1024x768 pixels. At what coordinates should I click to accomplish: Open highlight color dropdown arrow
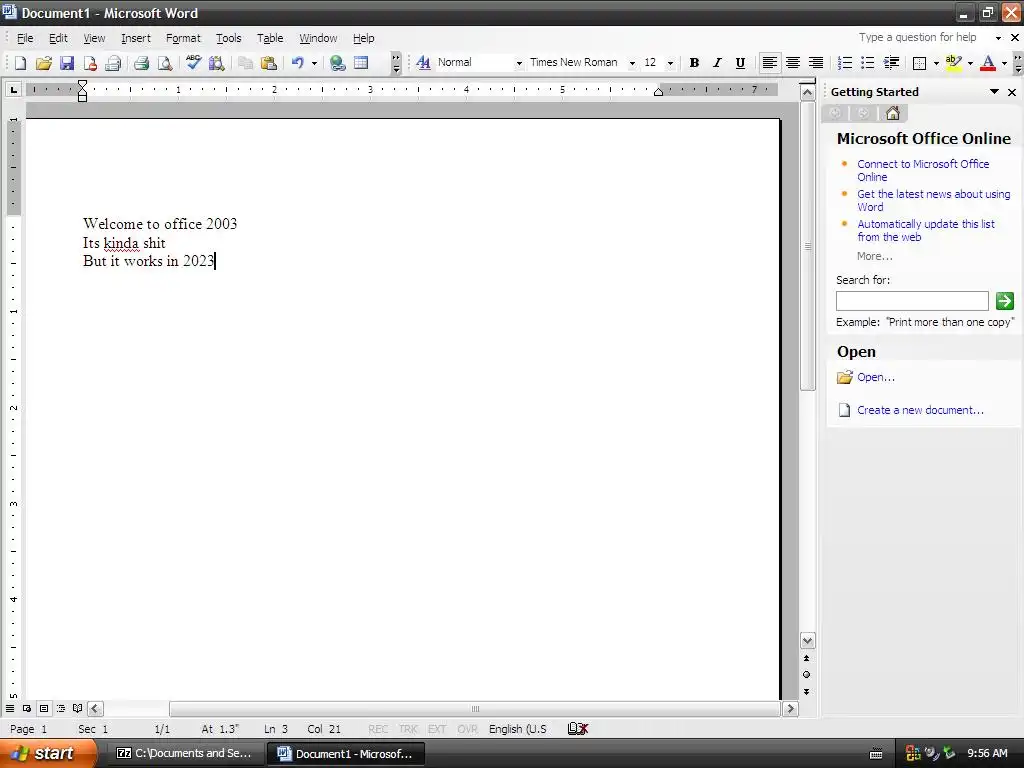[x=970, y=63]
